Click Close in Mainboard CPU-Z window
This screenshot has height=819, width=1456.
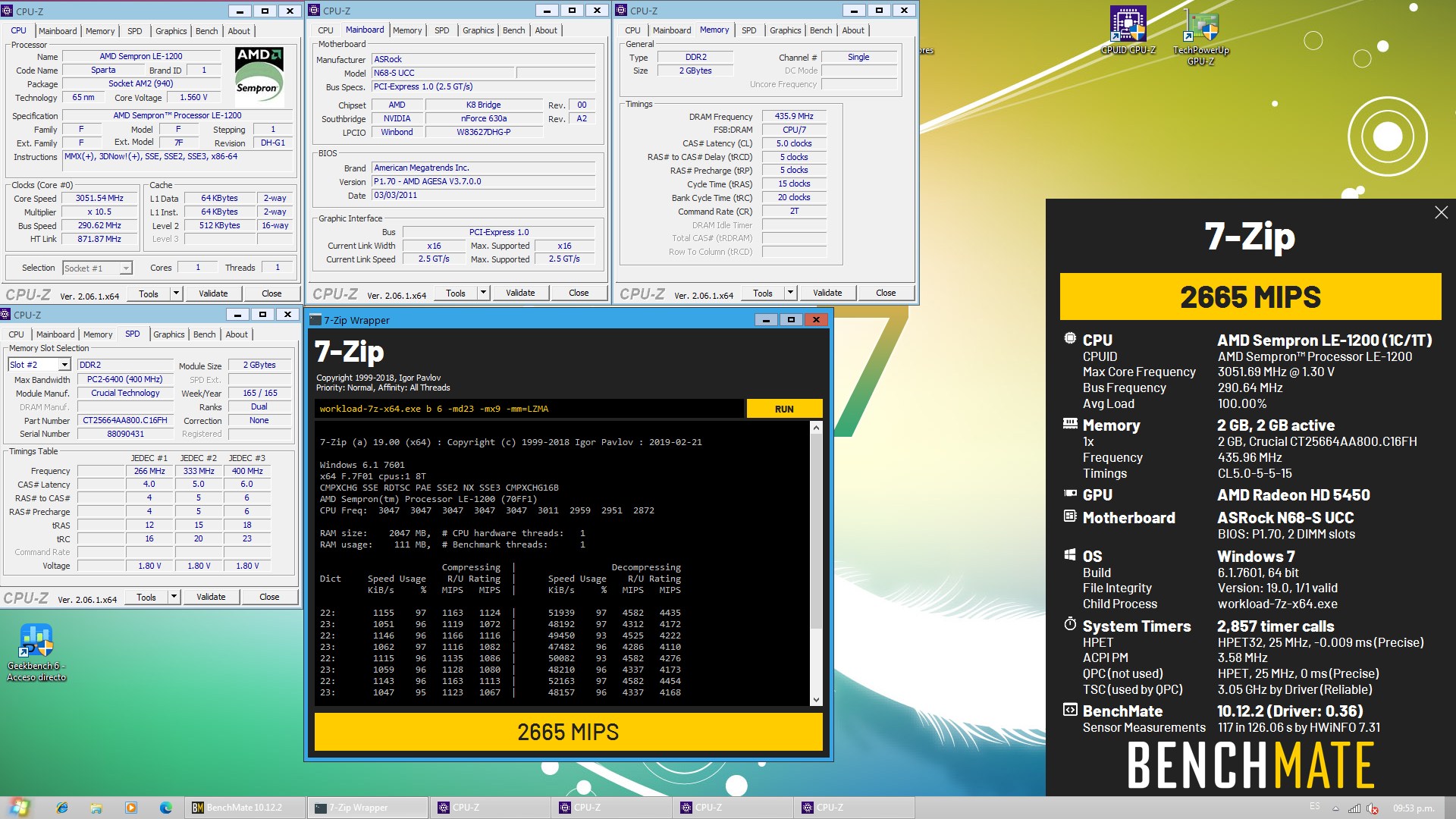click(579, 293)
